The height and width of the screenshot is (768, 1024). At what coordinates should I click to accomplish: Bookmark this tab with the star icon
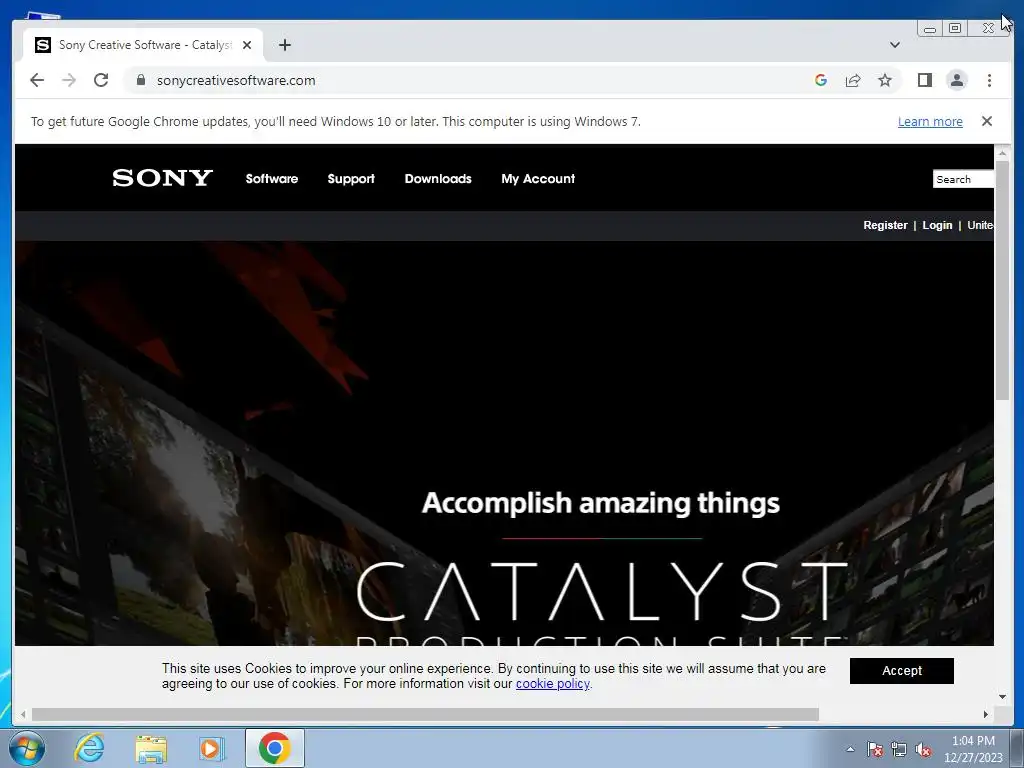tap(885, 80)
